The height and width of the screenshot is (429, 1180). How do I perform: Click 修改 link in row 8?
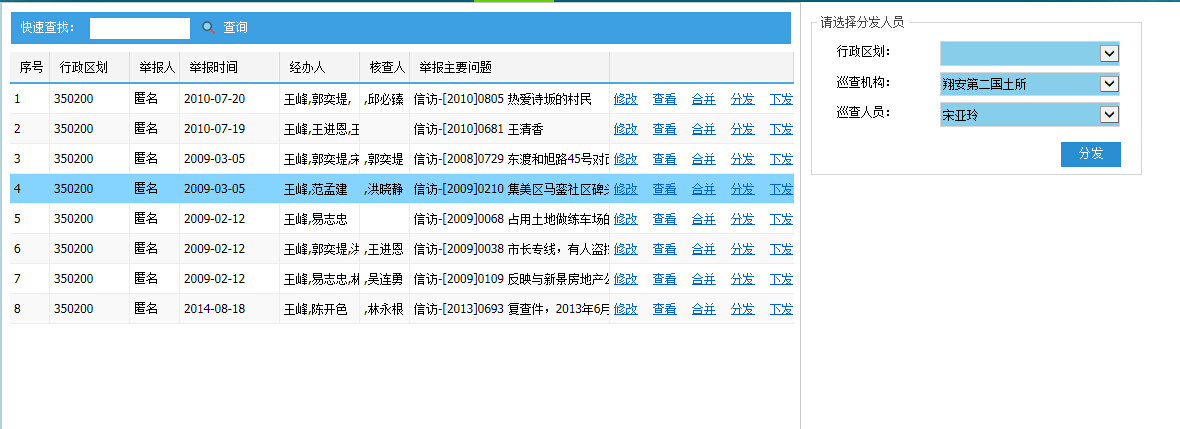click(625, 309)
